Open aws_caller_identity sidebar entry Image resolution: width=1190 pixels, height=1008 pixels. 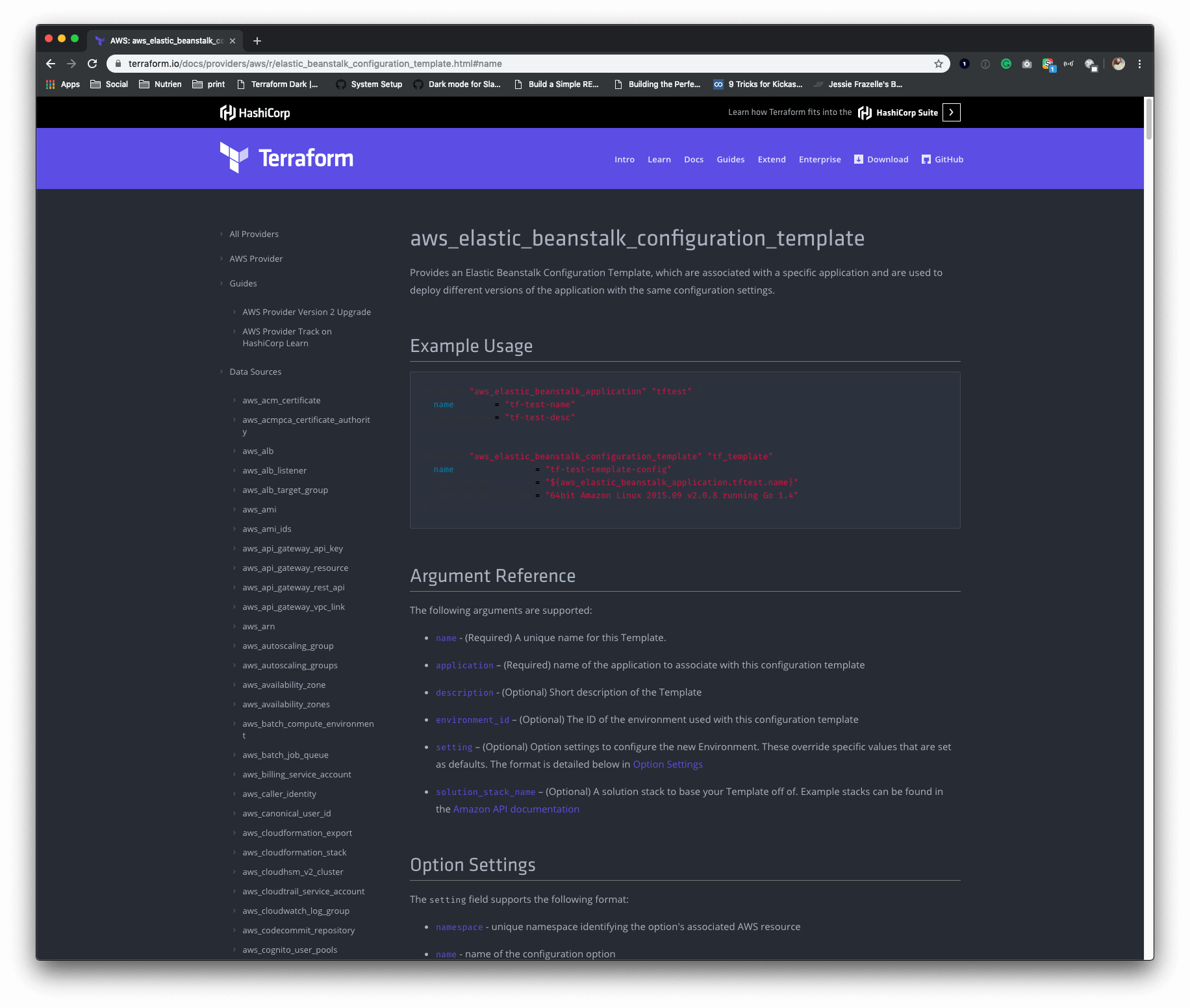[x=279, y=794]
